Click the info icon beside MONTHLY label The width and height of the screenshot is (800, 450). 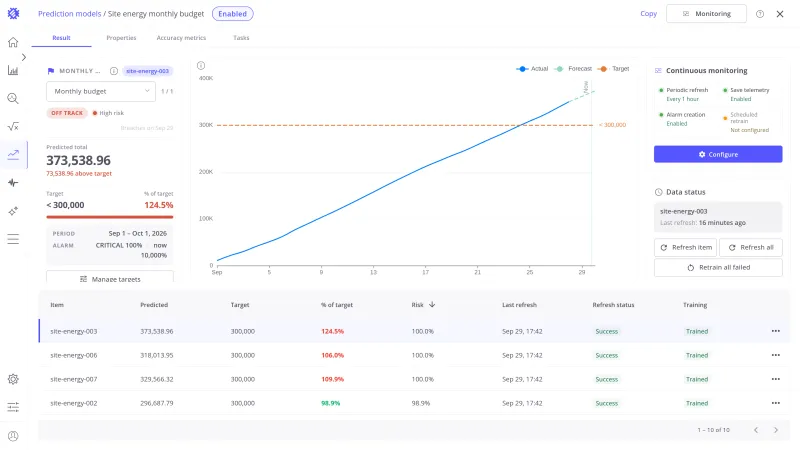click(114, 71)
